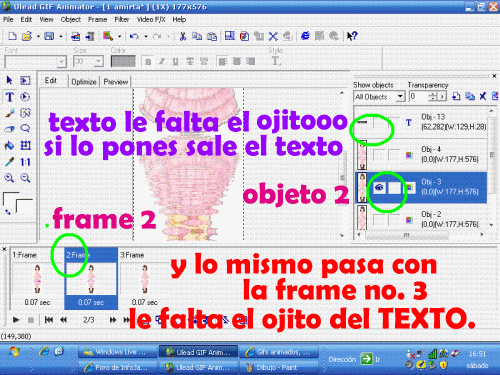Click the Paste icon in toolbar
500x375 pixels.
click(212, 36)
